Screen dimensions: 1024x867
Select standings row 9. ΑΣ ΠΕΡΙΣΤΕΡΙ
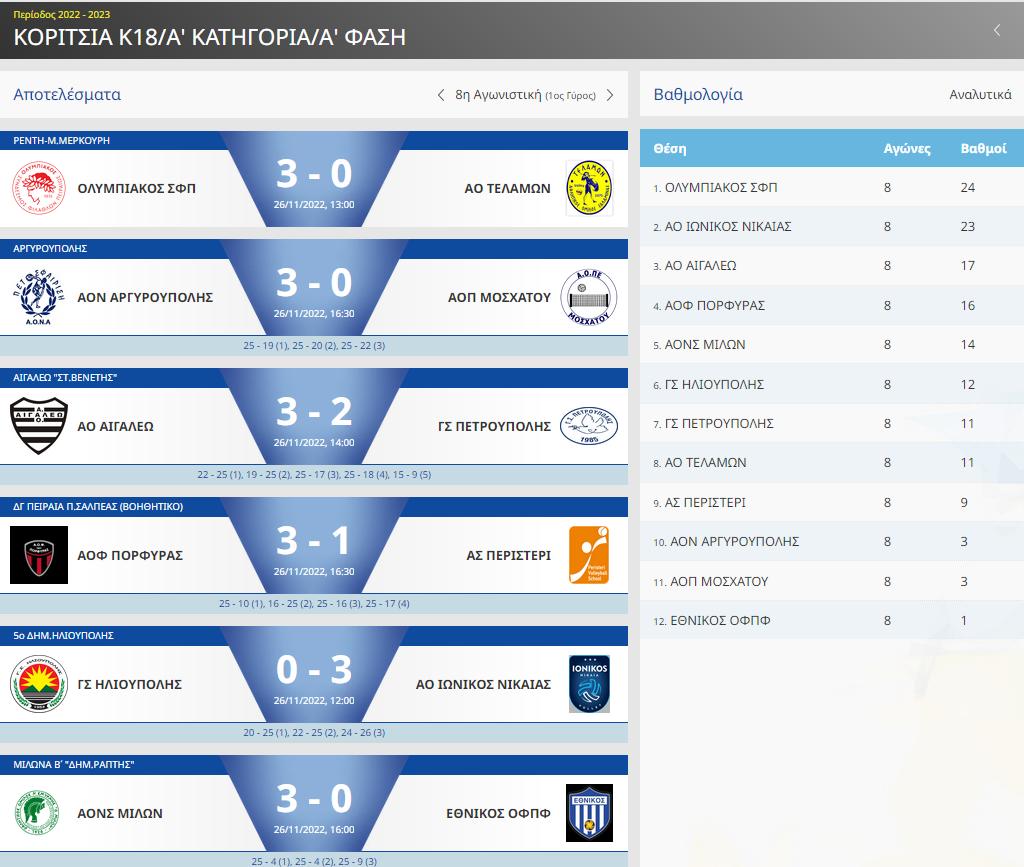(832, 503)
